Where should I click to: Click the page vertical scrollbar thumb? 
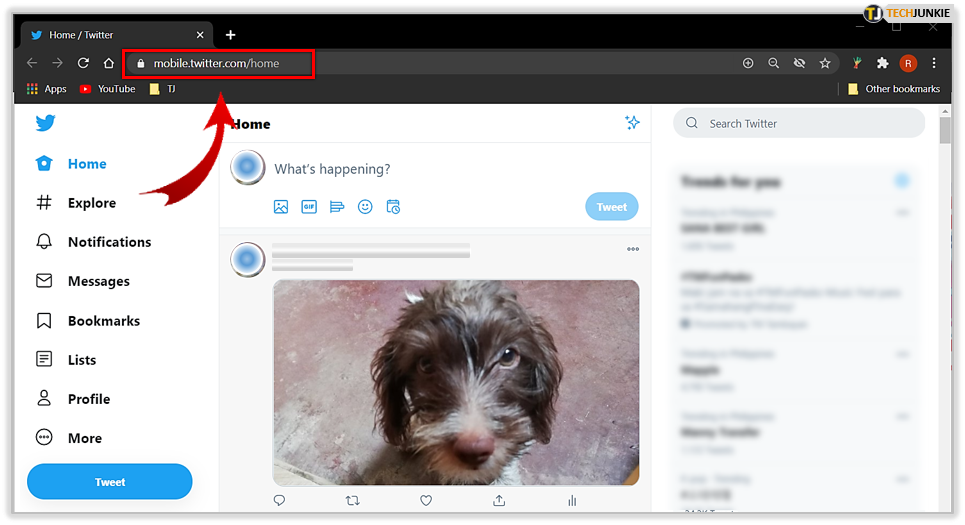[x=945, y=130]
